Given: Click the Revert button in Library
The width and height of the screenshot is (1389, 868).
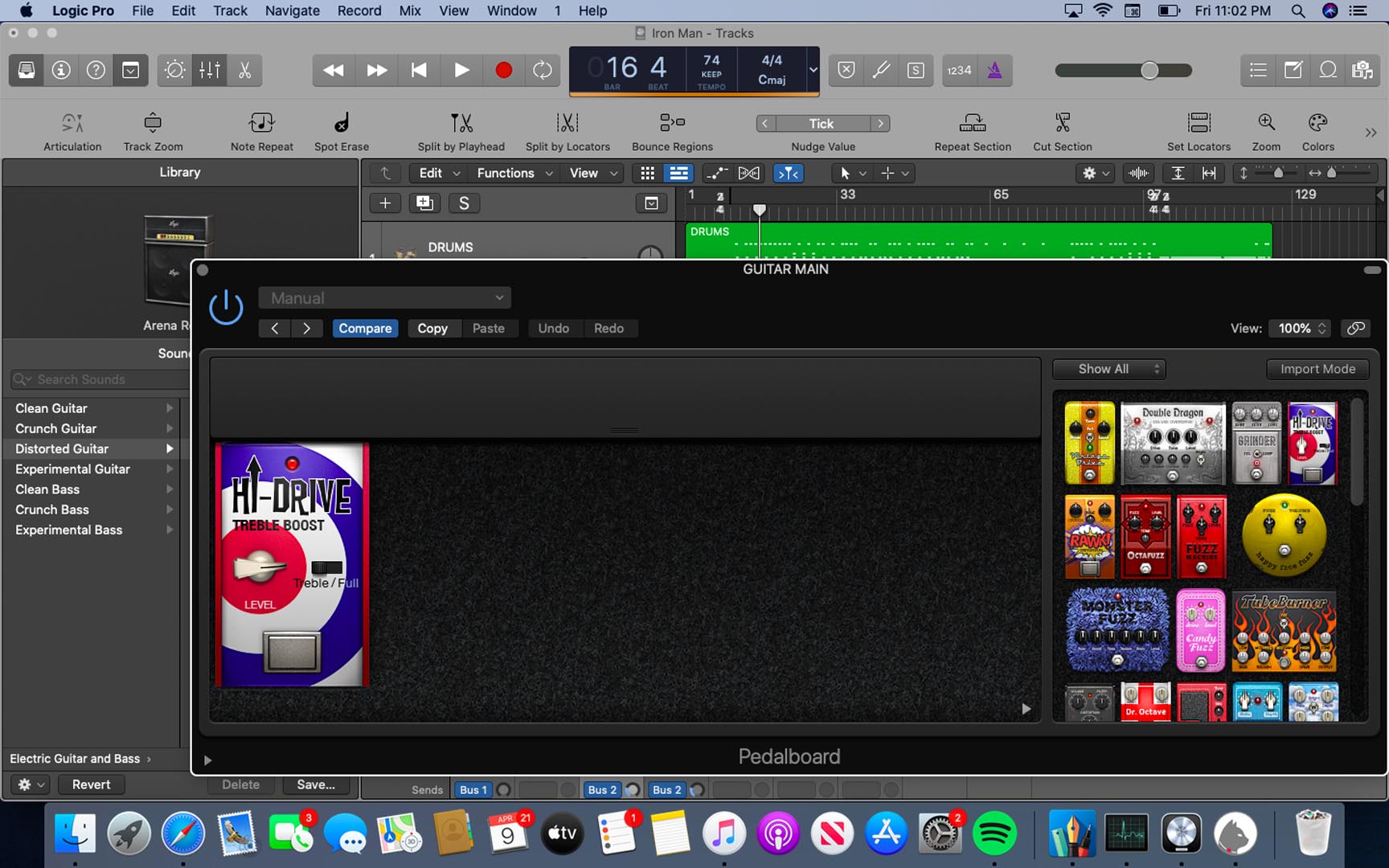Looking at the screenshot, I should [x=91, y=784].
